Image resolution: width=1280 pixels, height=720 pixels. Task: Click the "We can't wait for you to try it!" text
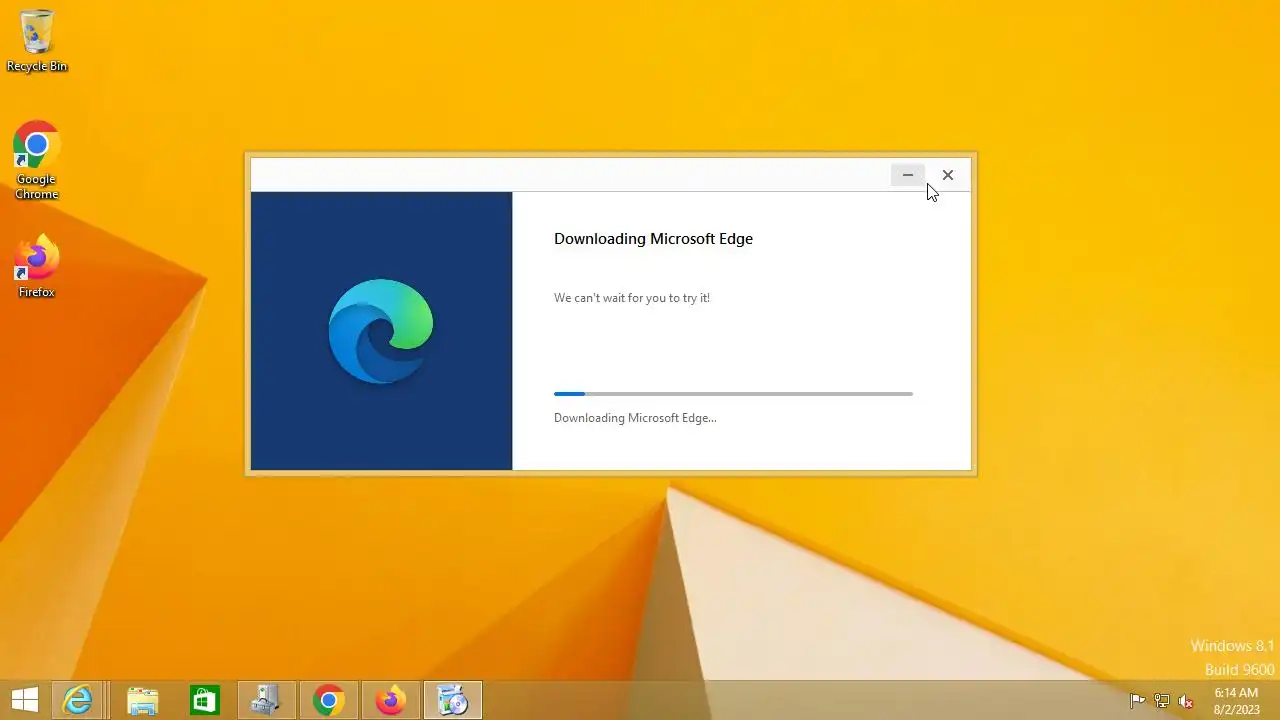(632, 298)
